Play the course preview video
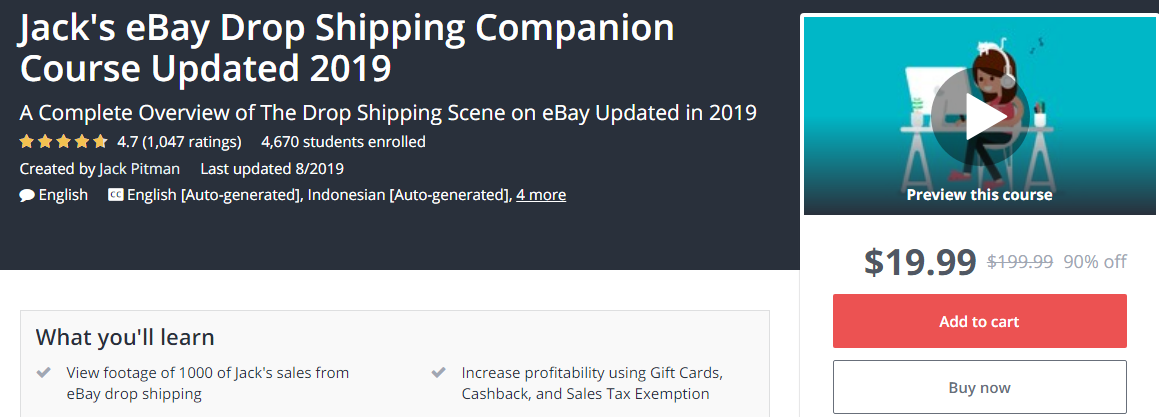The image size is (1159, 417). (979, 116)
